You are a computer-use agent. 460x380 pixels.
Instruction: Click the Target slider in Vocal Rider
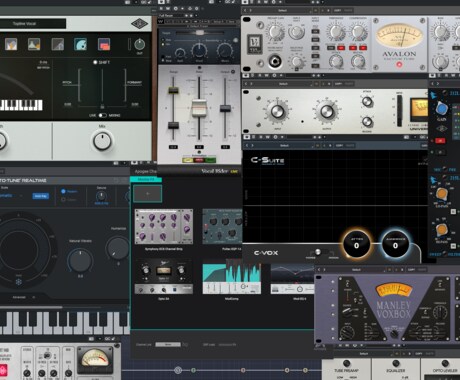[199, 33]
